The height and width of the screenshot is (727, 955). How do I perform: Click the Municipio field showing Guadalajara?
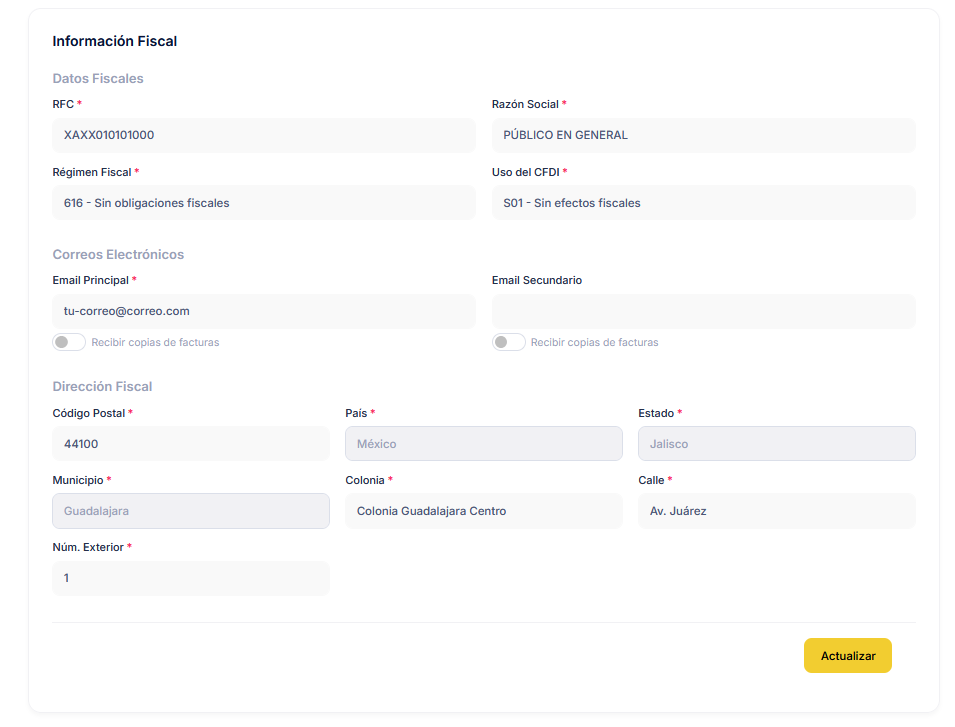pyautogui.click(x=190, y=511)
